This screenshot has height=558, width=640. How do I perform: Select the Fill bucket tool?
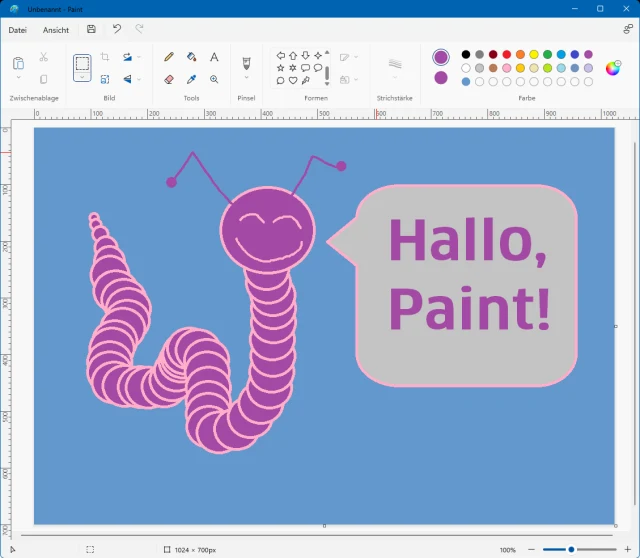(191, 57)
